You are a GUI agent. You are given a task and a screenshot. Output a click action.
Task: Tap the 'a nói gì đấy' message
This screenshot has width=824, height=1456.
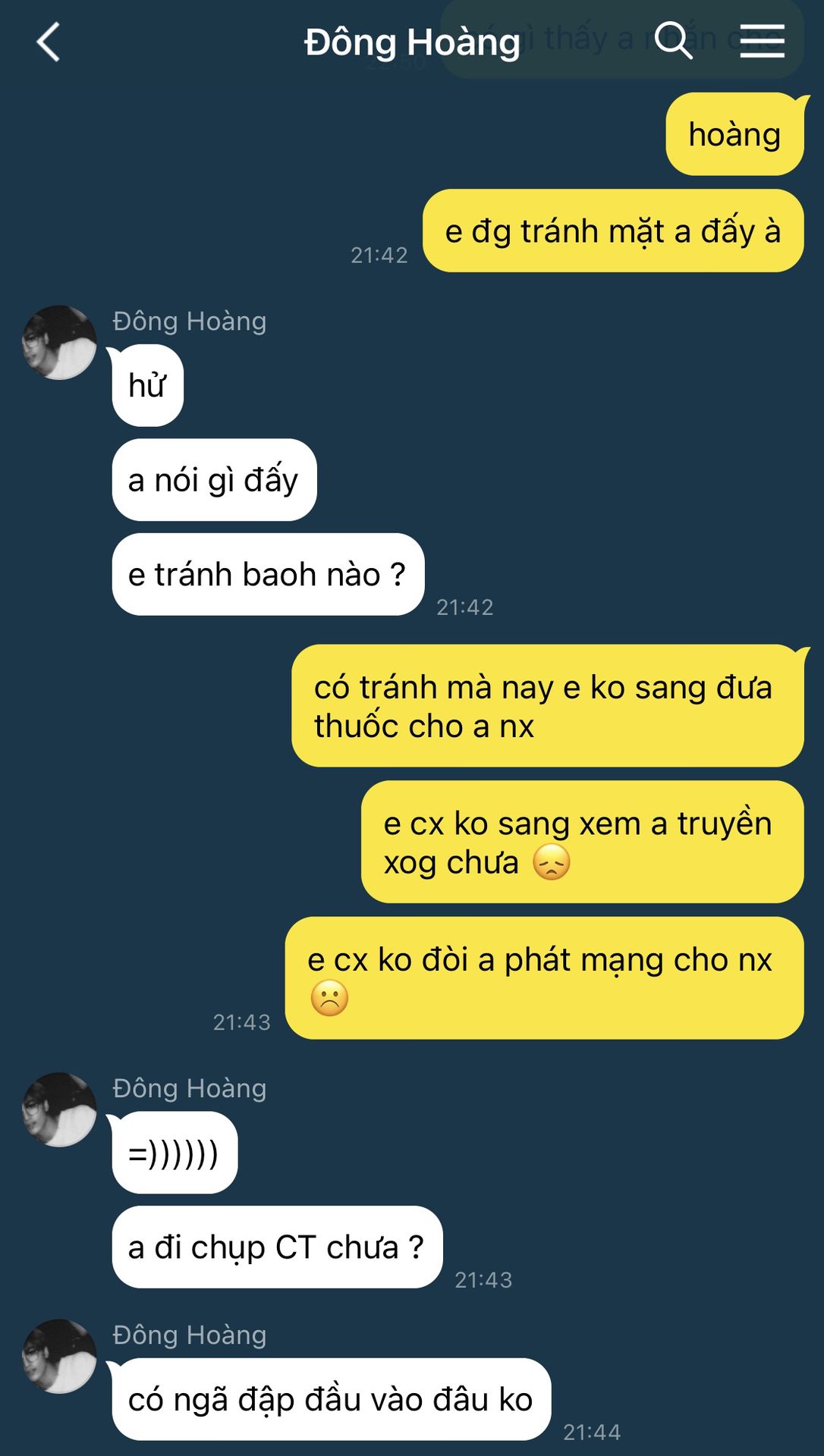[x=214, y=480]
